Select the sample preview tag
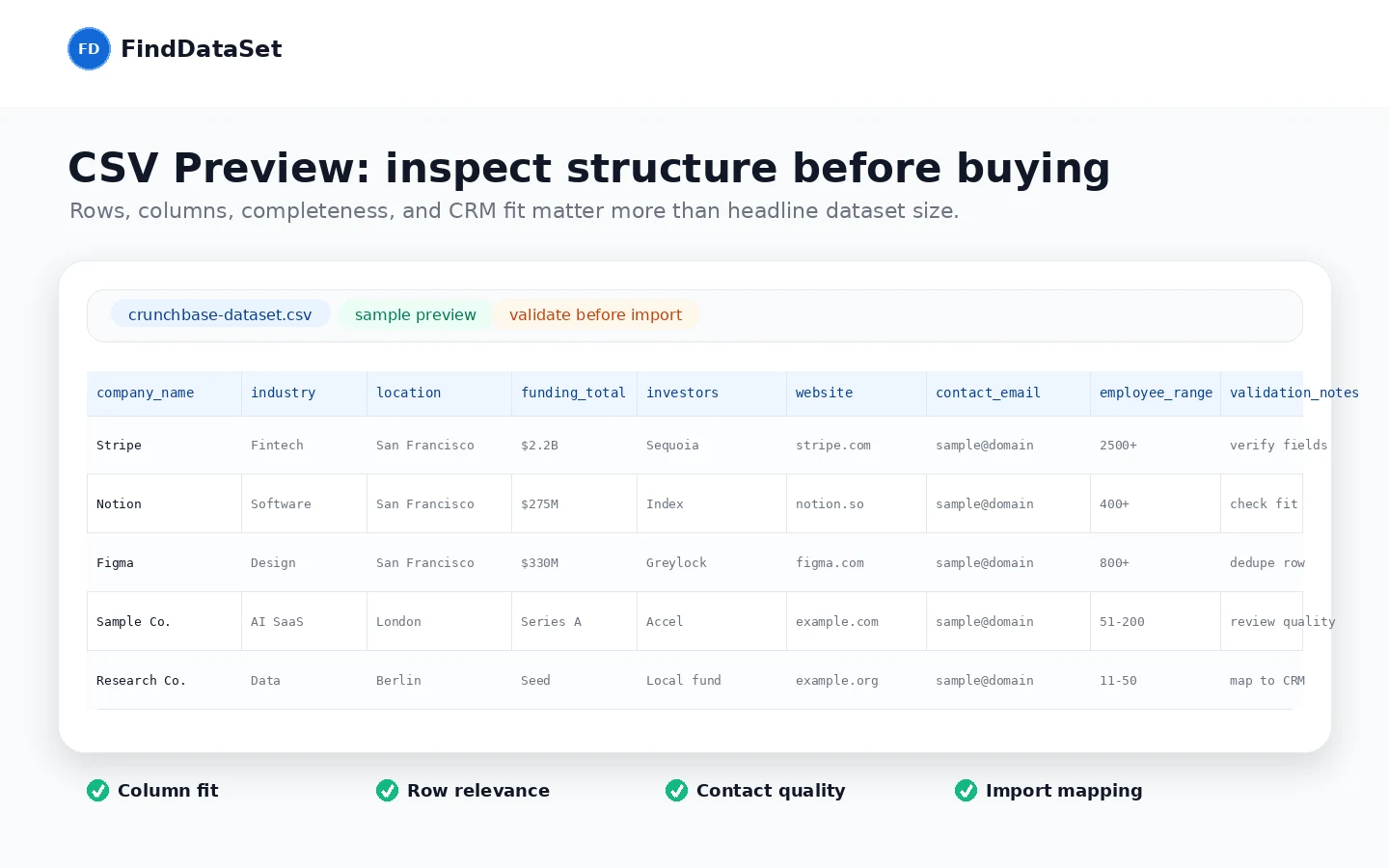Image resolution: width=1389 pixels, height=868 pixels. 416,314
